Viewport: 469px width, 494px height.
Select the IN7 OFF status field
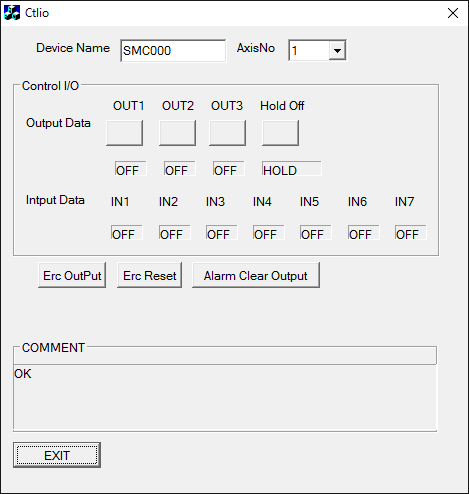click(411, 233)
